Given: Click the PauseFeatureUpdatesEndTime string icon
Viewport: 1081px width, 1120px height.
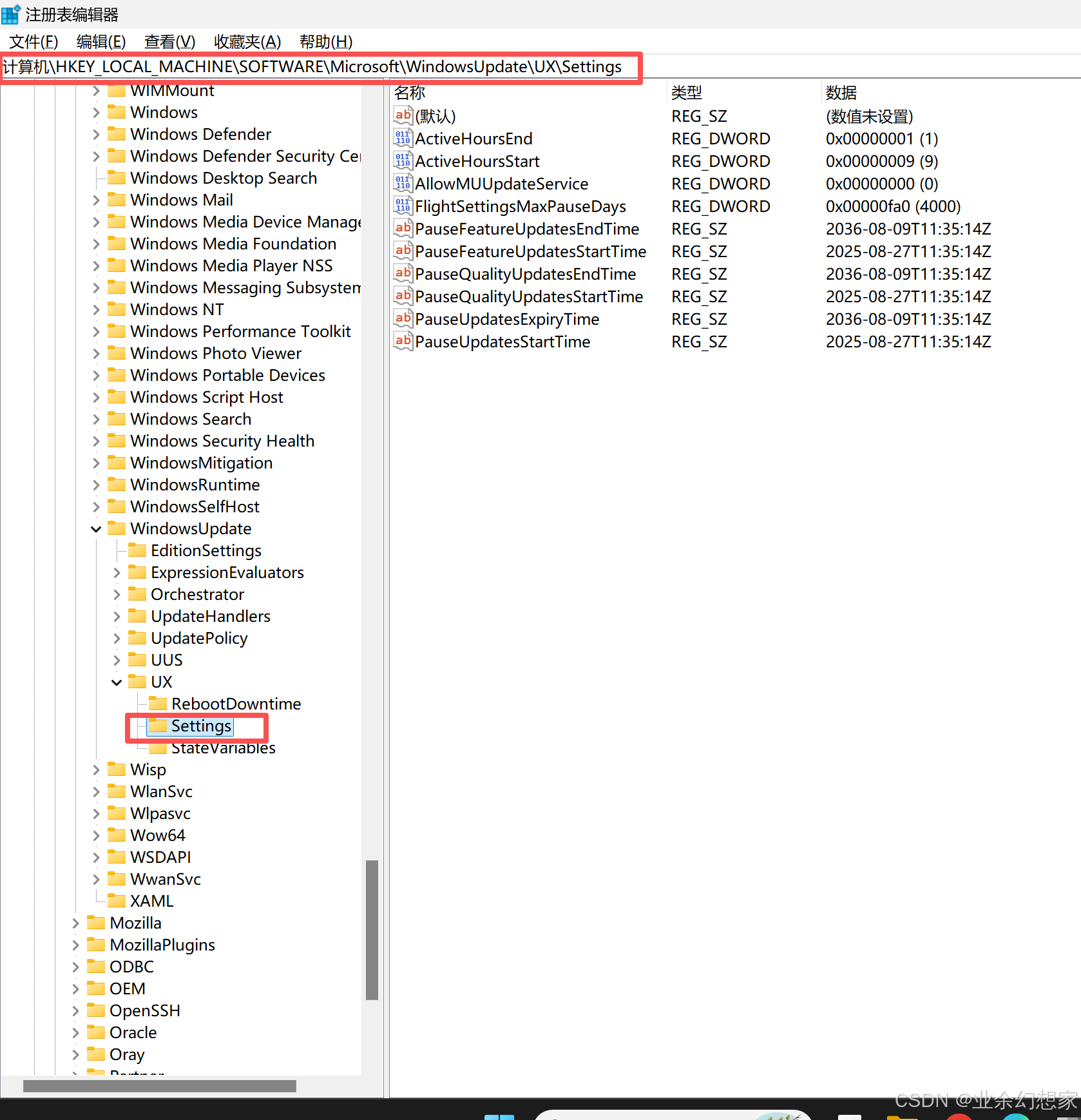Looking at the screenshot, I should 403,228.
